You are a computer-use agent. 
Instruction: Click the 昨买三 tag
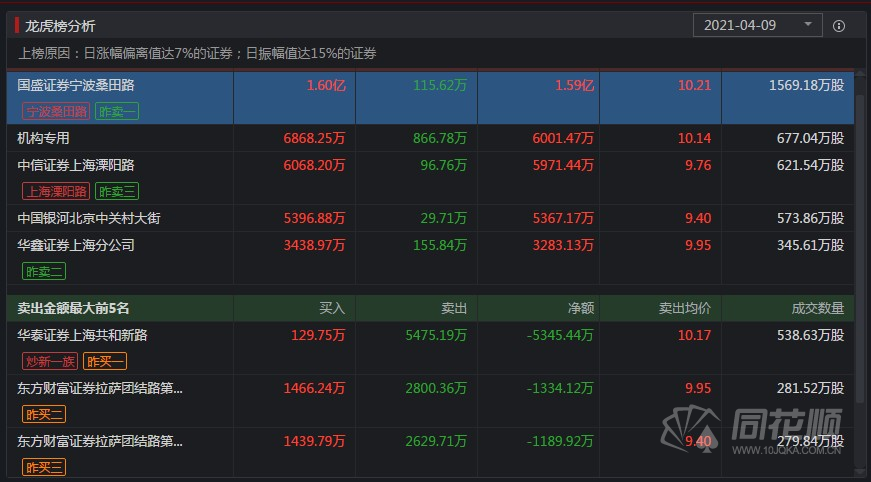(44, 467)
